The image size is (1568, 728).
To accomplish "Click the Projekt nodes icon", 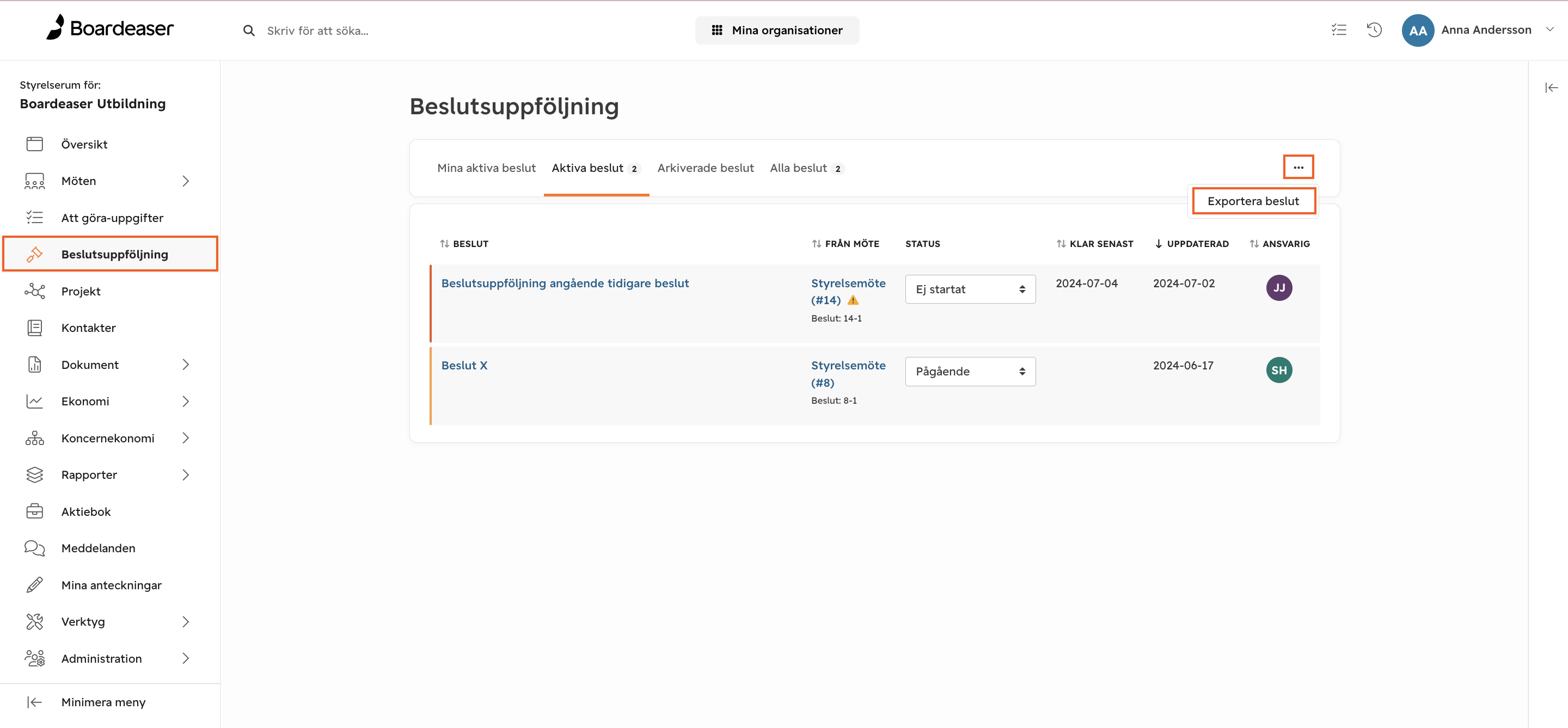I will coord(35,291).
